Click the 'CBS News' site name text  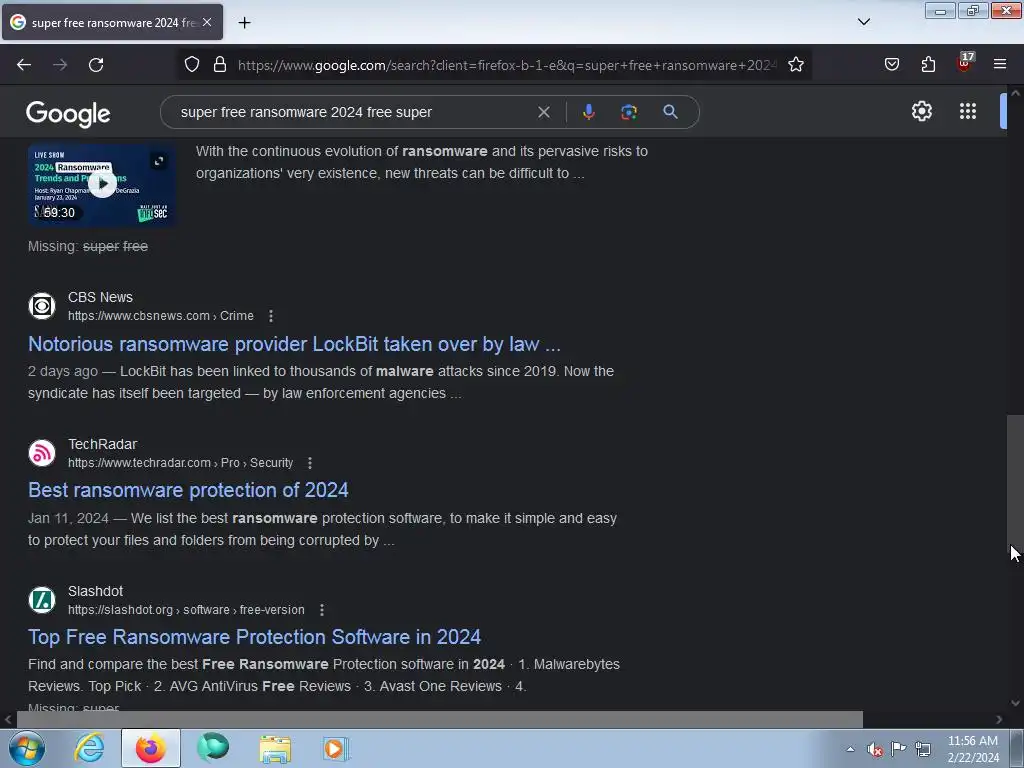point(101,297)
